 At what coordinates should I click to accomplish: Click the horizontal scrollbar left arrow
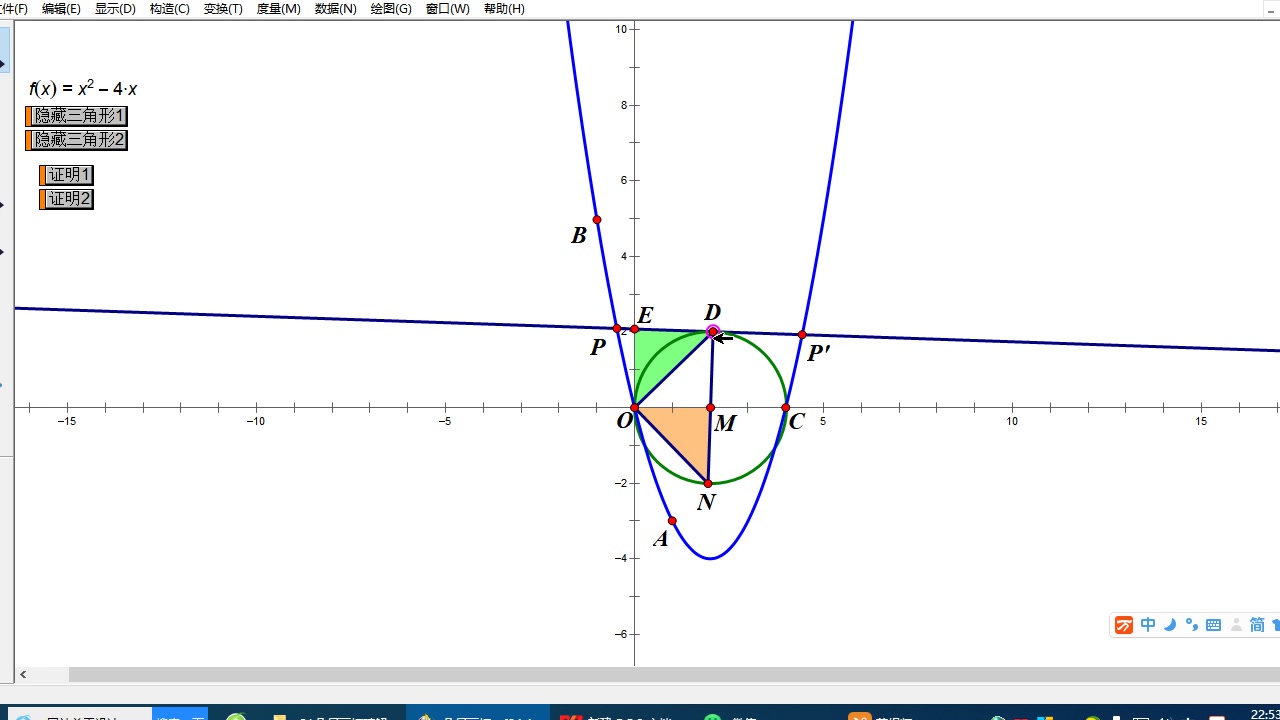point(23,675)
